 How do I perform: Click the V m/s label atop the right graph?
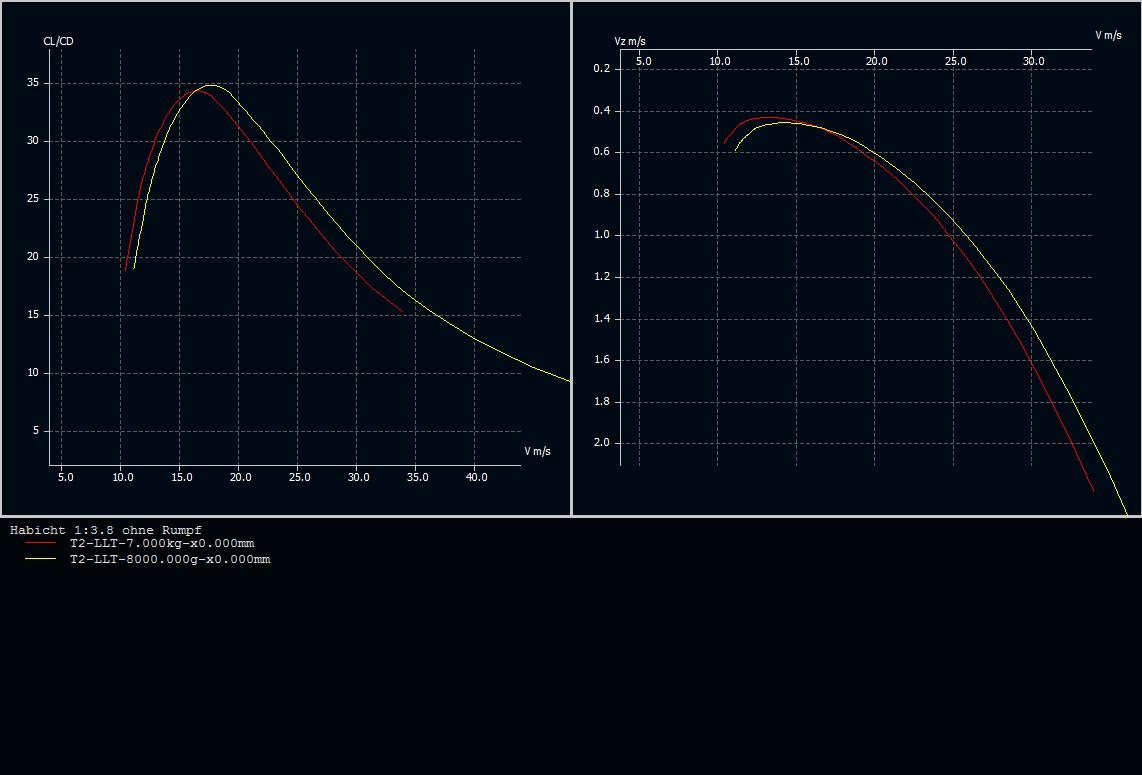[x=1108, y=35]
